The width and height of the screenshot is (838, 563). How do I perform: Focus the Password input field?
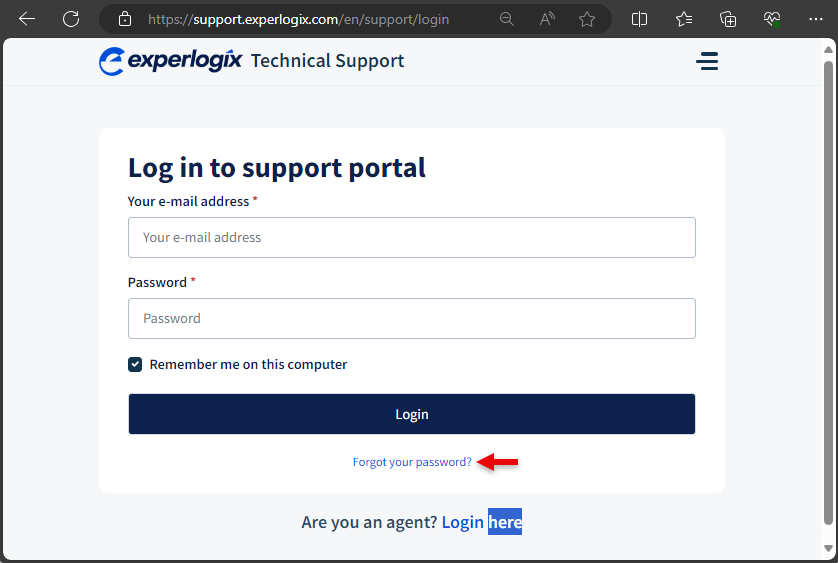pos(412,319)
